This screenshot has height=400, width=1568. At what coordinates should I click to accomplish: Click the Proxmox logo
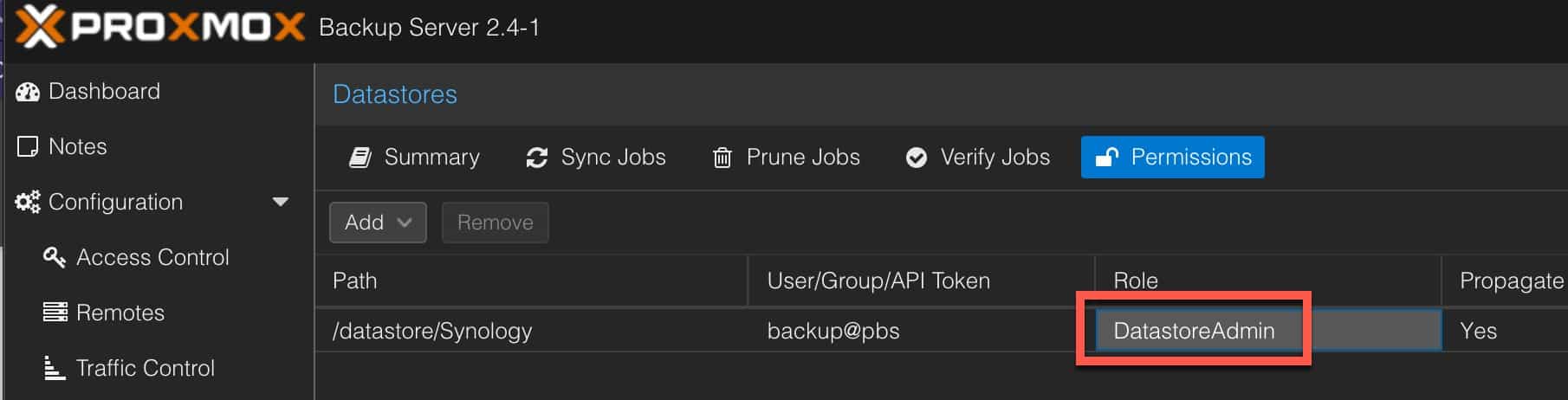pos(160,26)
